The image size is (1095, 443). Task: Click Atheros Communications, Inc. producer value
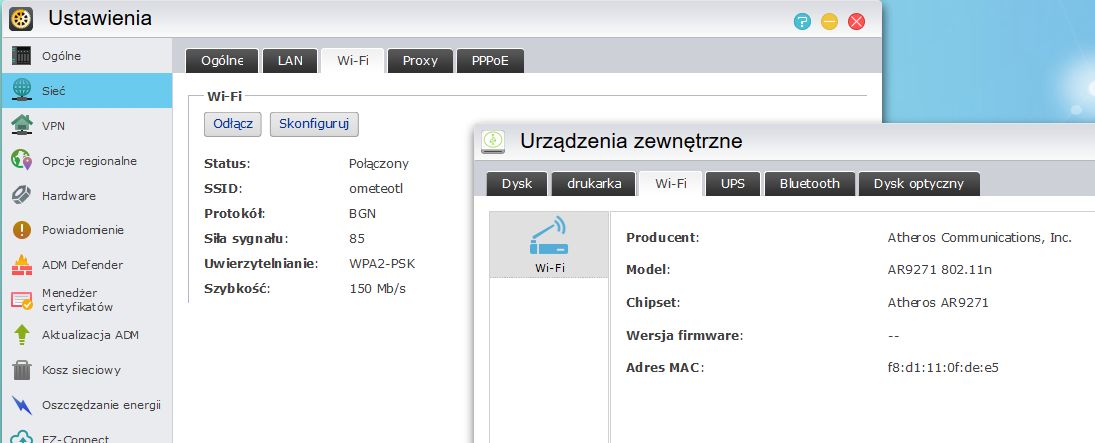coord(979,238)
